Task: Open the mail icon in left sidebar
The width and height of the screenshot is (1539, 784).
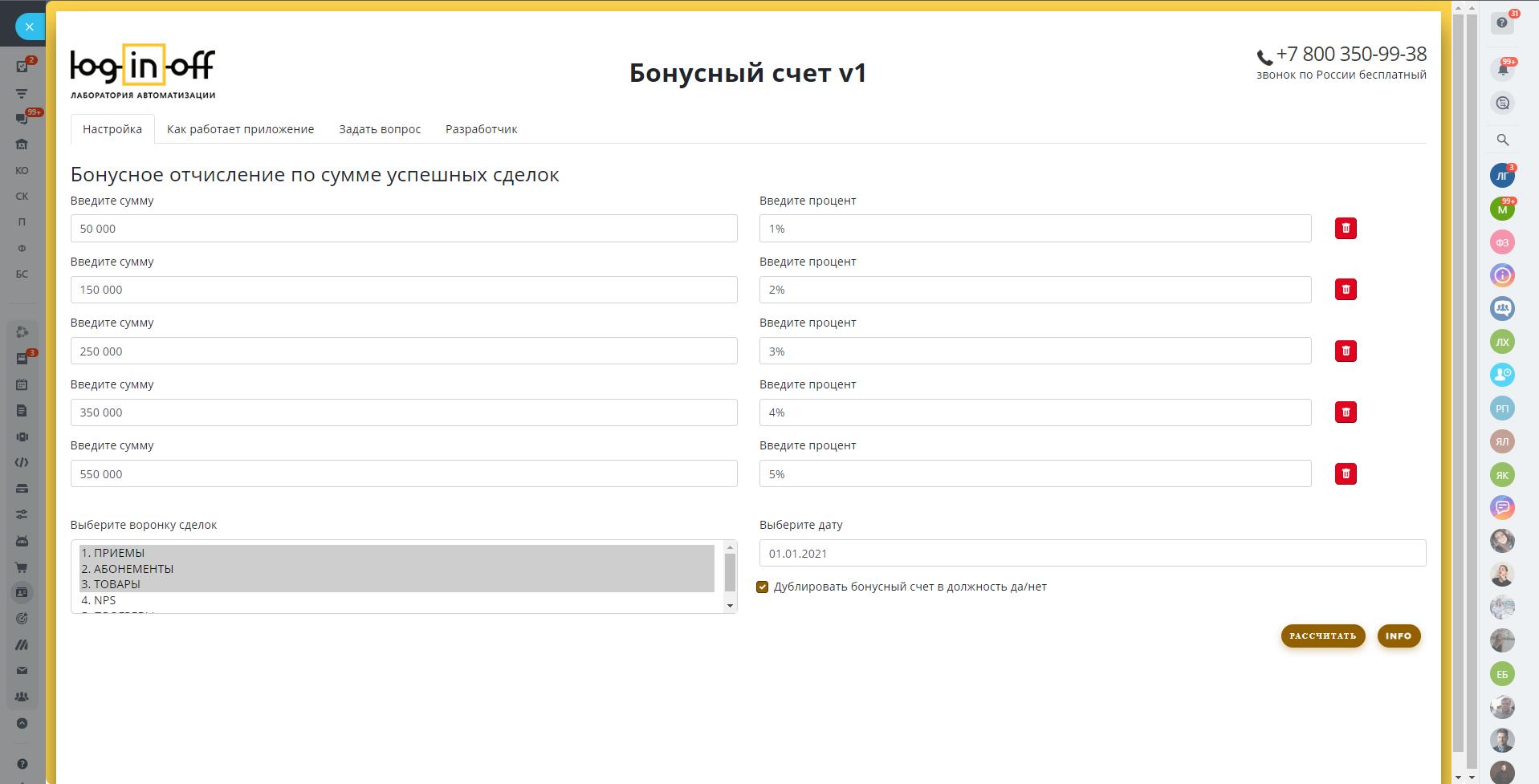Action: (22, 670)
